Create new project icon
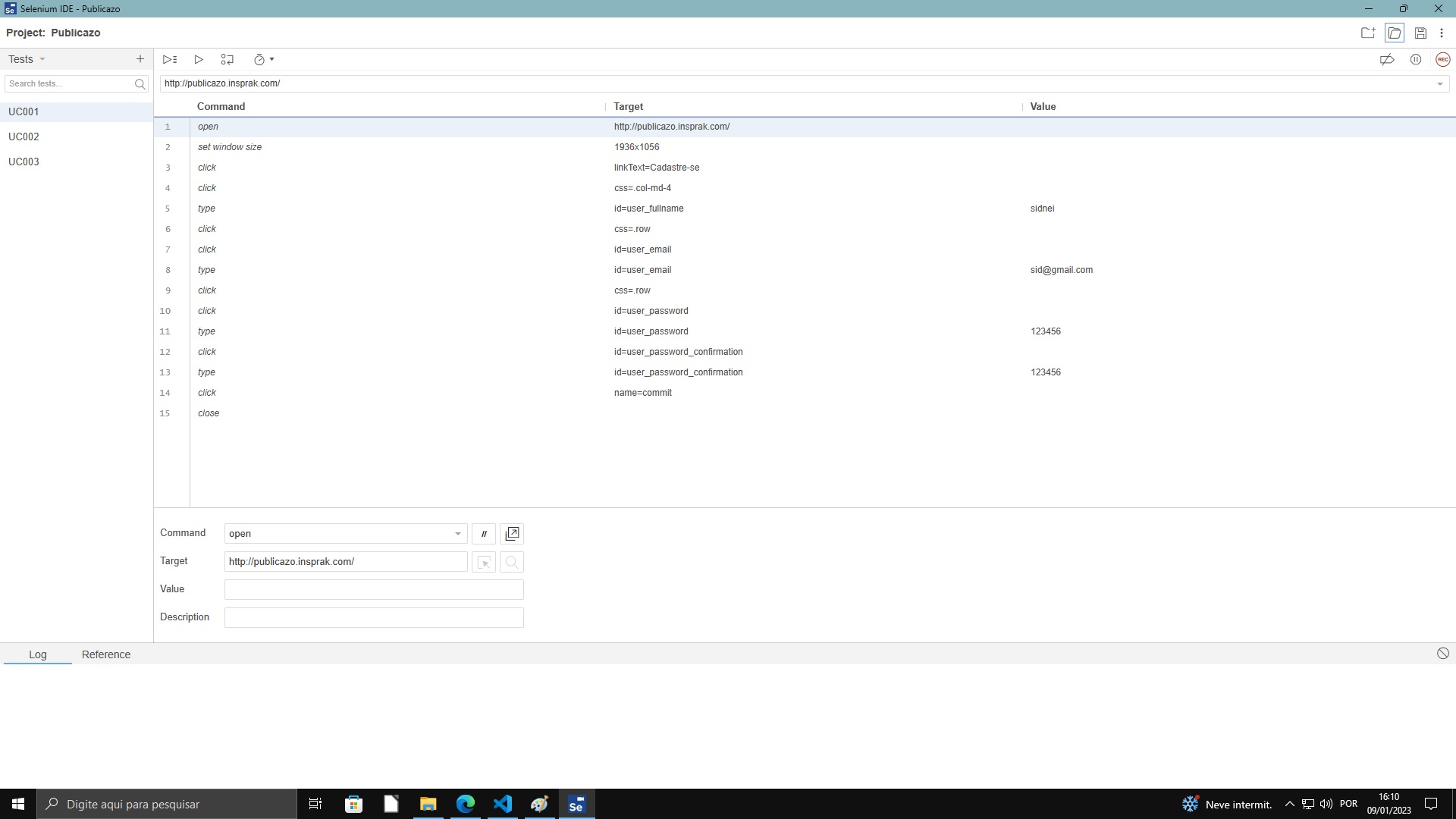The height and width of the screenshot is (819, 1456). (1368, 33)
